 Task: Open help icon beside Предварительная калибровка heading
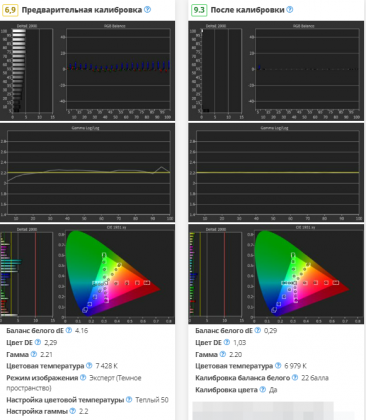pyautogui.click(x=147, y=10)
